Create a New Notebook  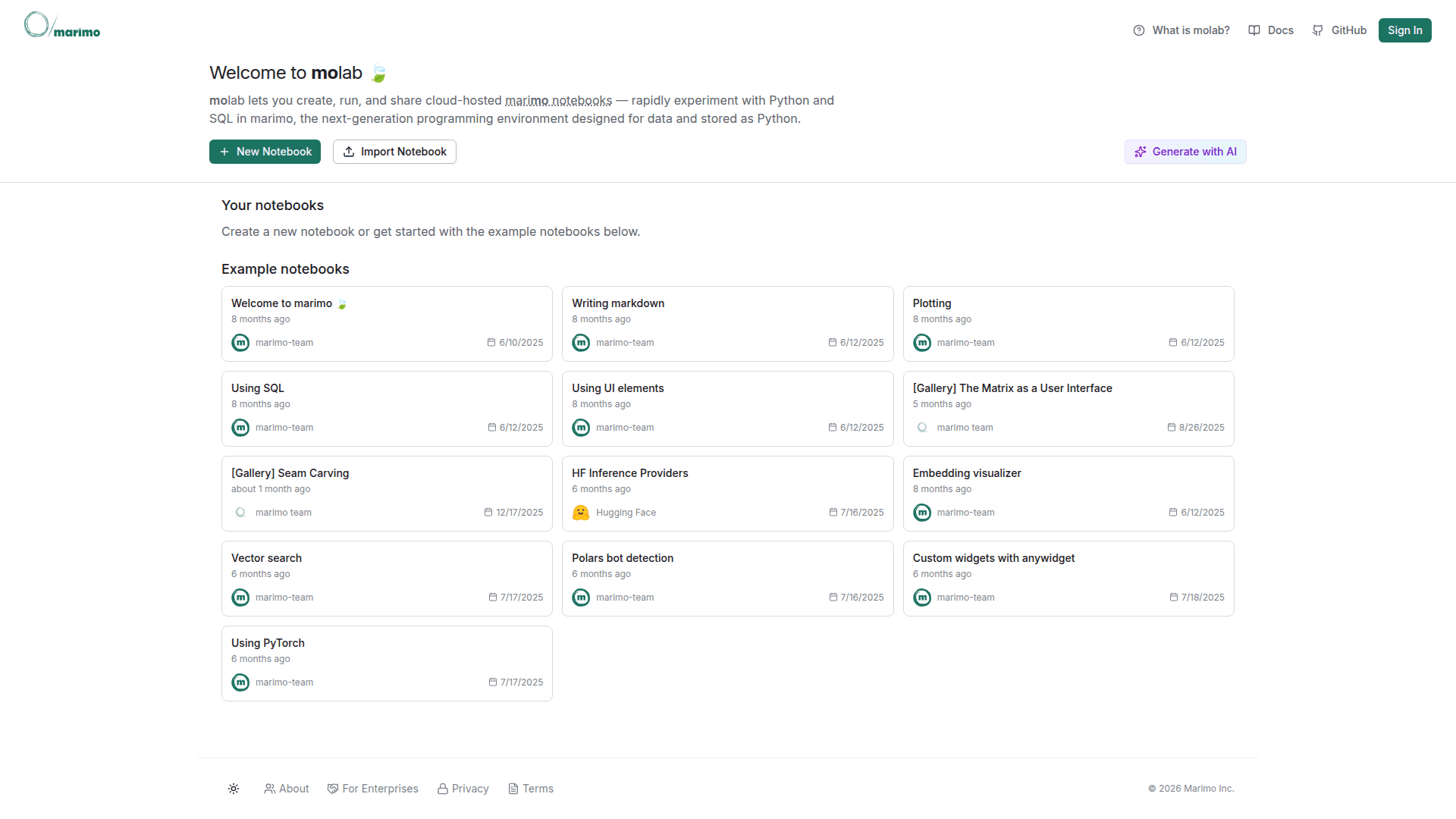click(265, 152)
